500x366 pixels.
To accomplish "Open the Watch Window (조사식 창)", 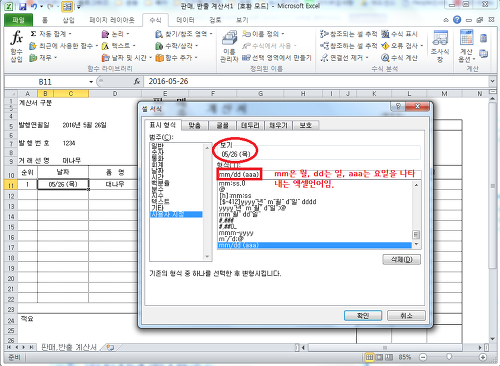I will pyautogui.click(x=440, y=46).
